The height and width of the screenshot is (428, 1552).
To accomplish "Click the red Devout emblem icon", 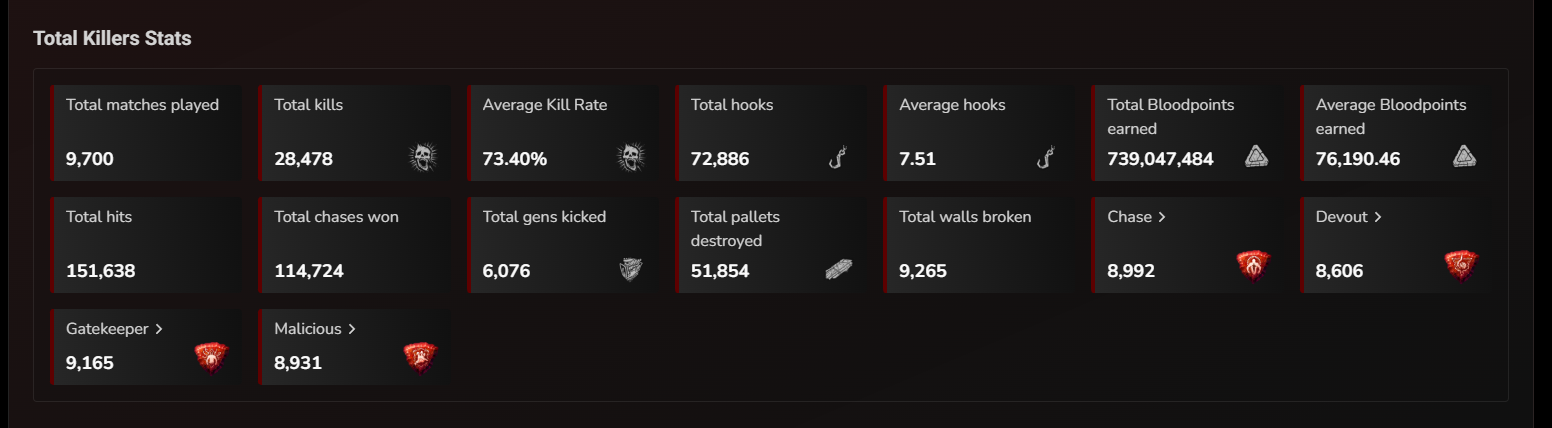I will (1461, 265).
